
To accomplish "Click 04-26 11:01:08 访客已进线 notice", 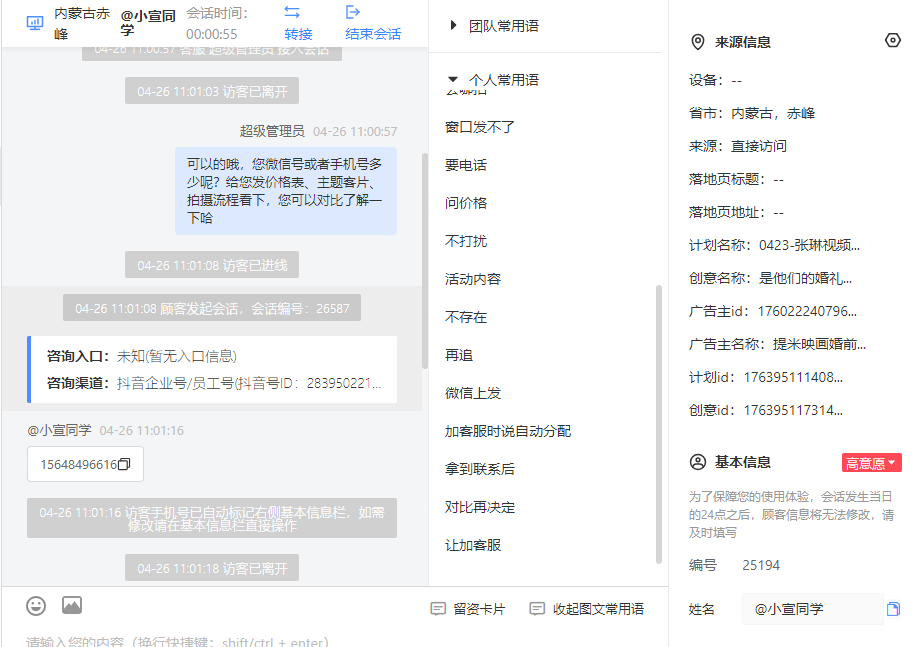I will (212, 265).
